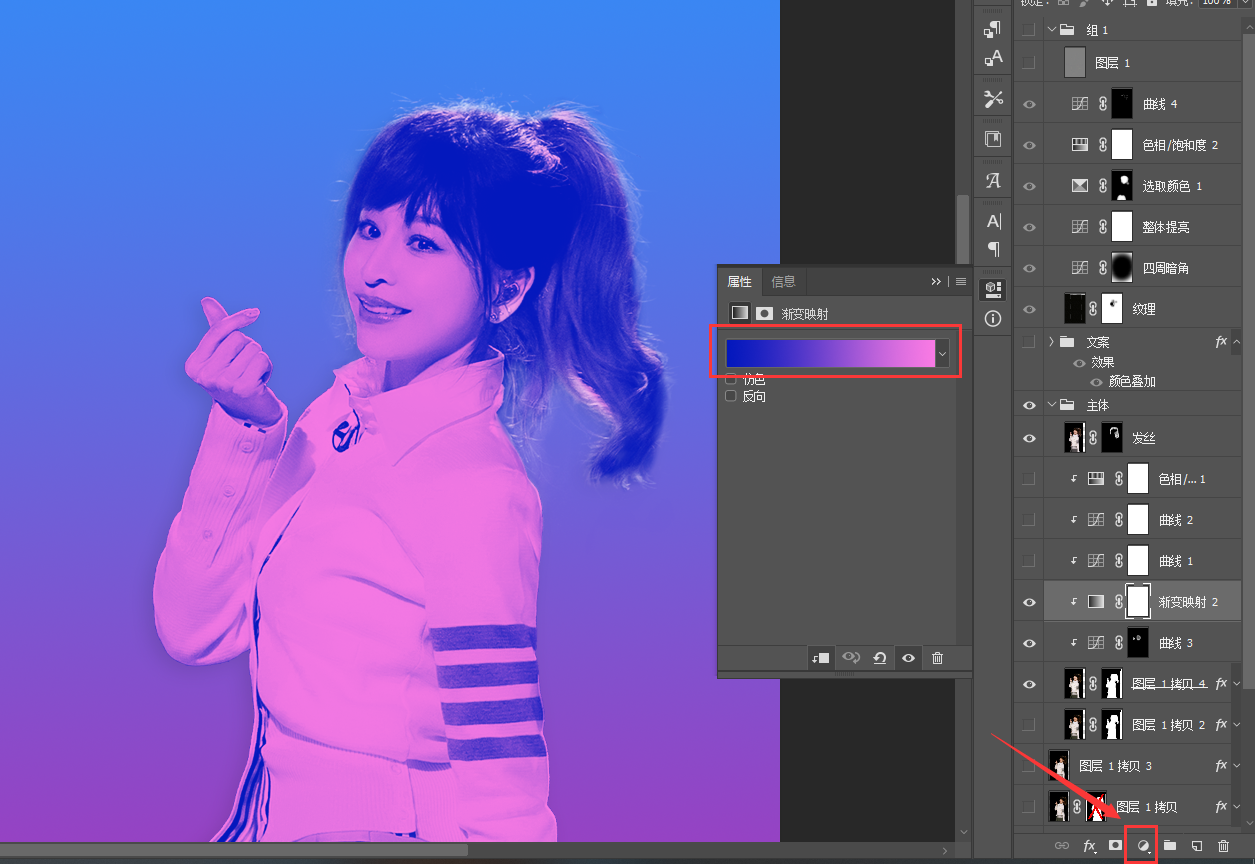
Task: Open the Paragraph panel pilcrow icon
Action: [993, 249]
